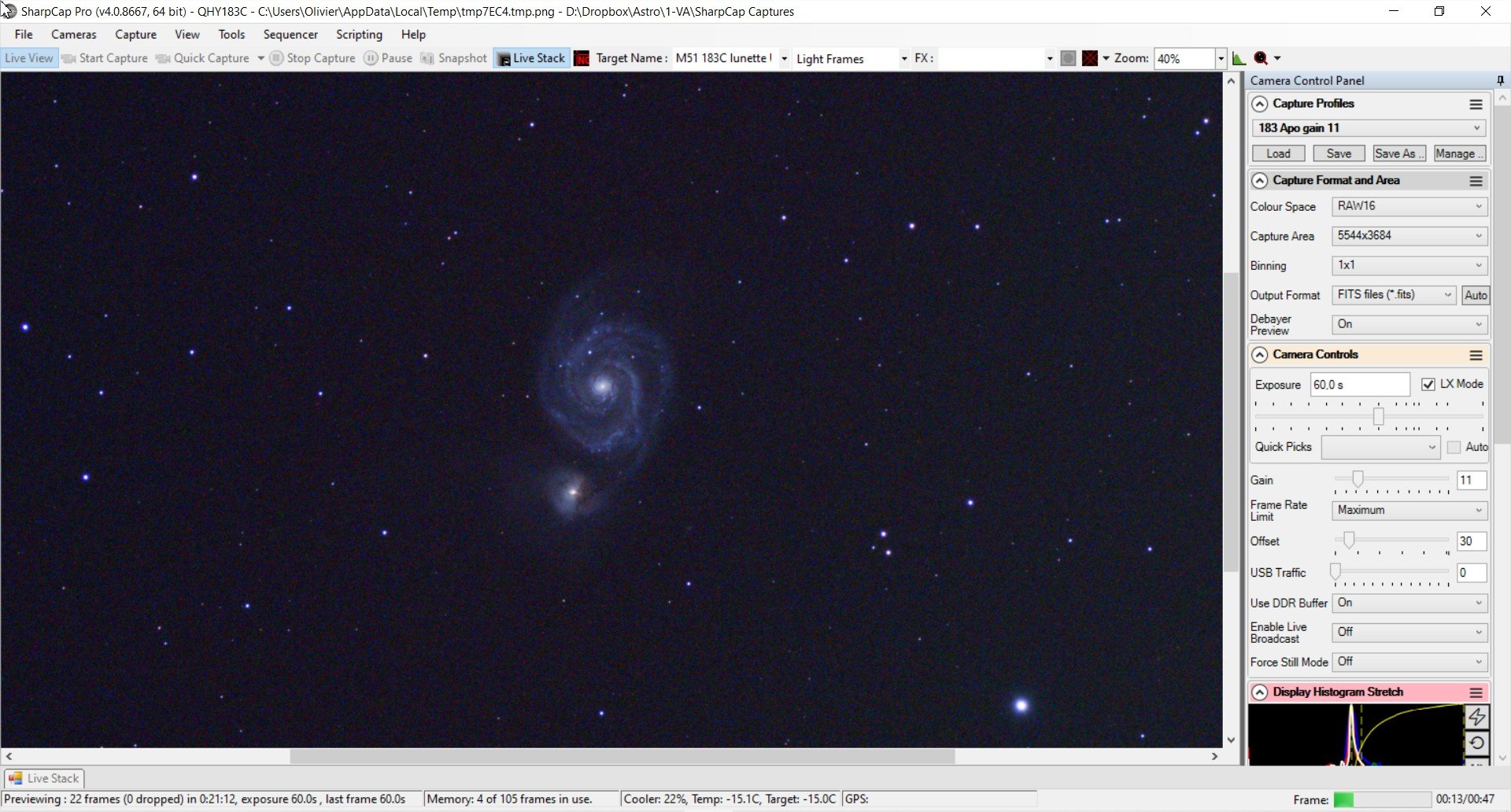Image resolution: width=1511 pixels, height=812 pixels.
Task: Click the Quick Capture toolbar button
Action: click(203, 58)
